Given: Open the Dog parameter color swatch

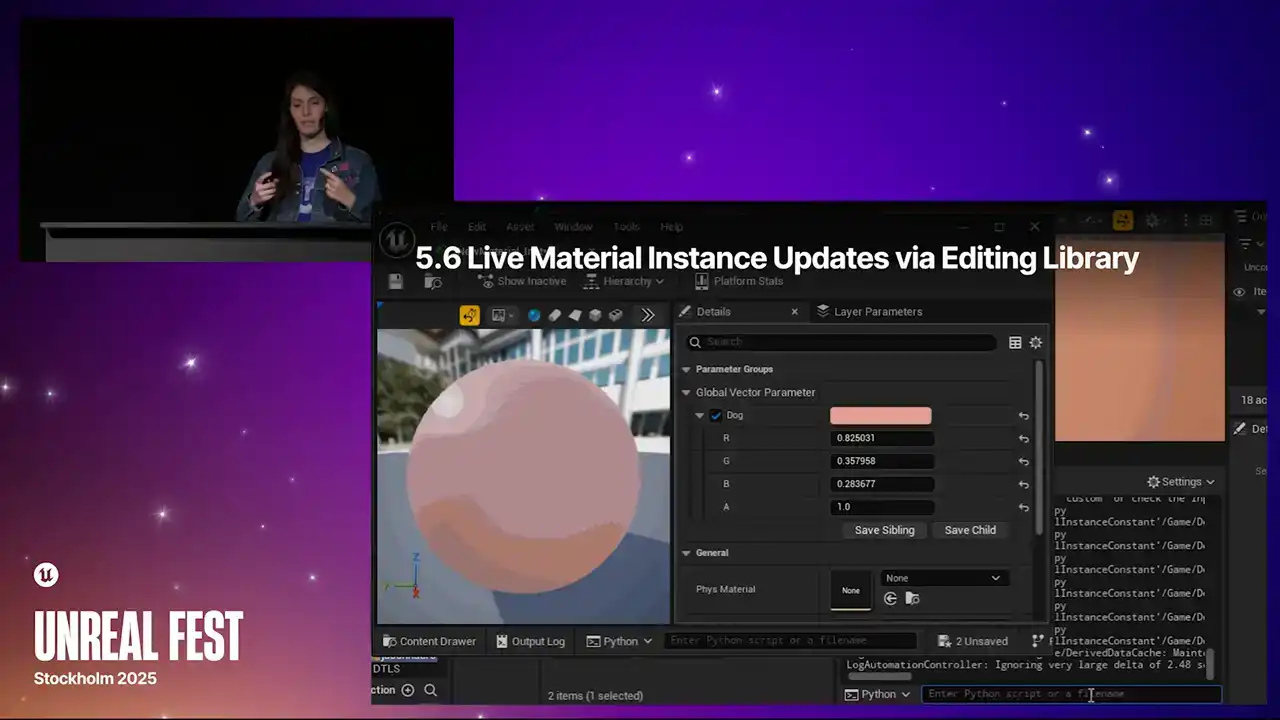Looking at the screenshot, I should coord(880,416).
